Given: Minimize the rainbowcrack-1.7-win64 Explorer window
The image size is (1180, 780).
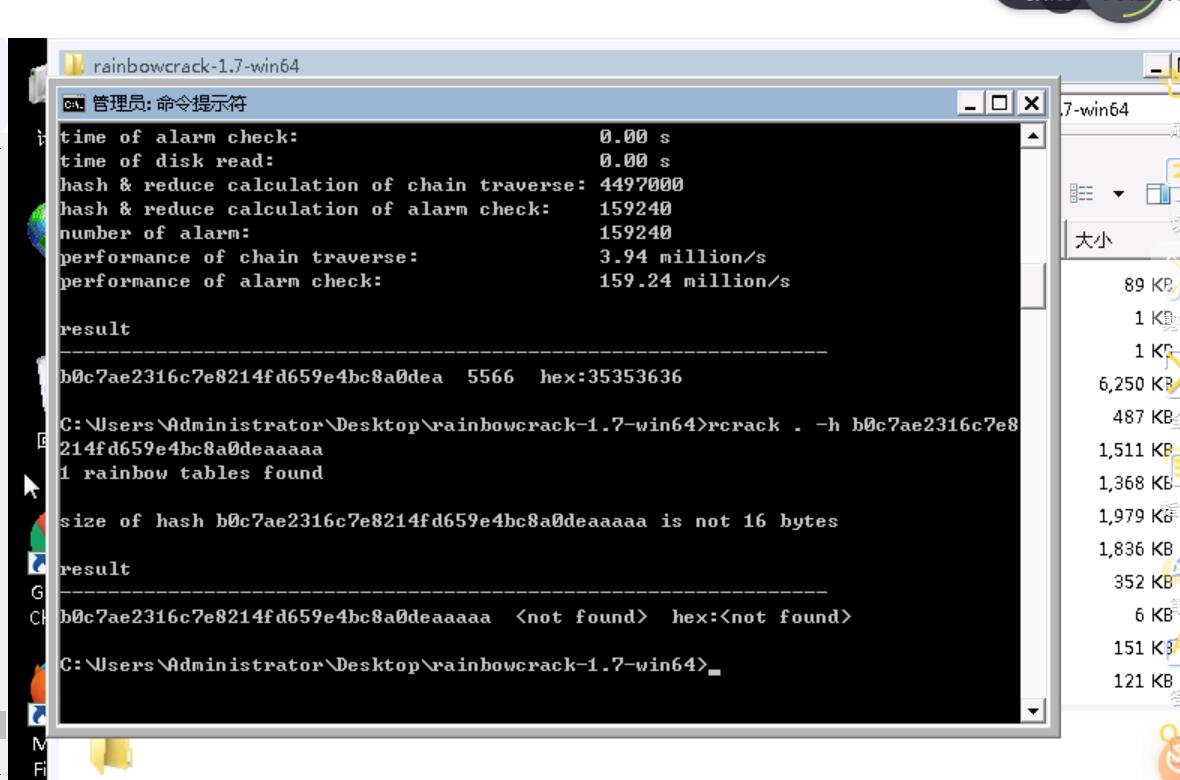Looking at the screenshot, I should tap(1155, 67).
